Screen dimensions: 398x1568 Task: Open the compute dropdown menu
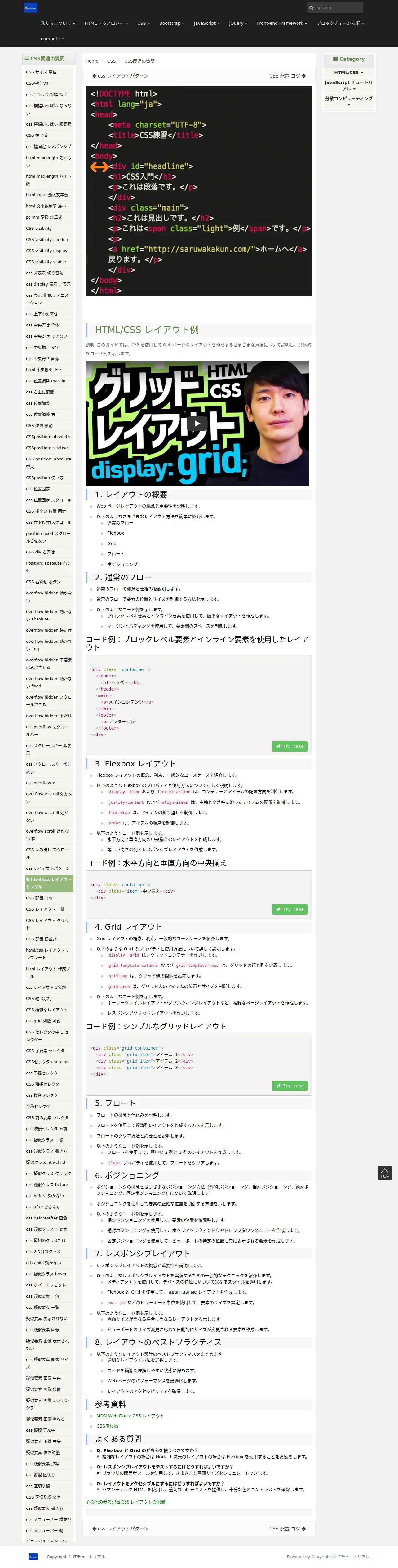(x=52, y=38)
